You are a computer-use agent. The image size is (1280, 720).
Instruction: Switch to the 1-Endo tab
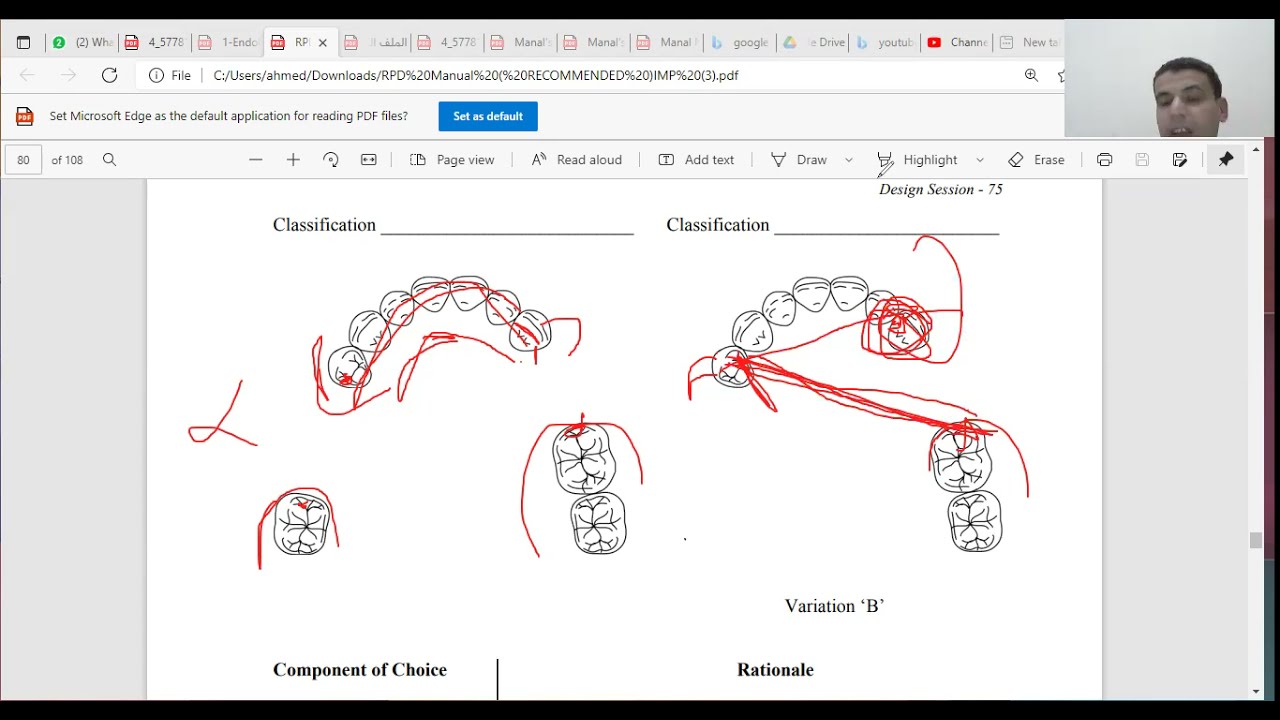point(228,42)
